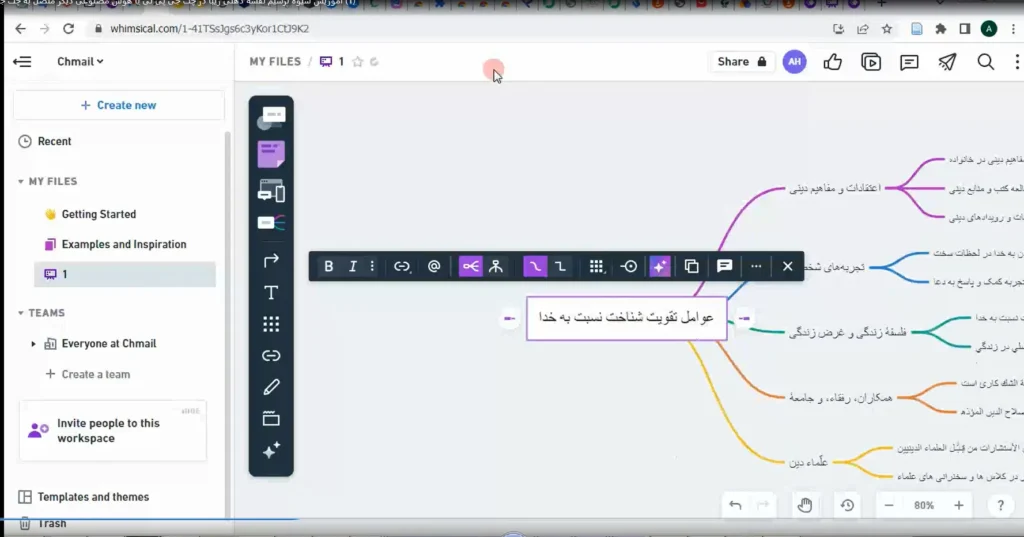Viewport: 1024px width, 537px height.
Task: Star this file as favorite
Action: point(357,61)
